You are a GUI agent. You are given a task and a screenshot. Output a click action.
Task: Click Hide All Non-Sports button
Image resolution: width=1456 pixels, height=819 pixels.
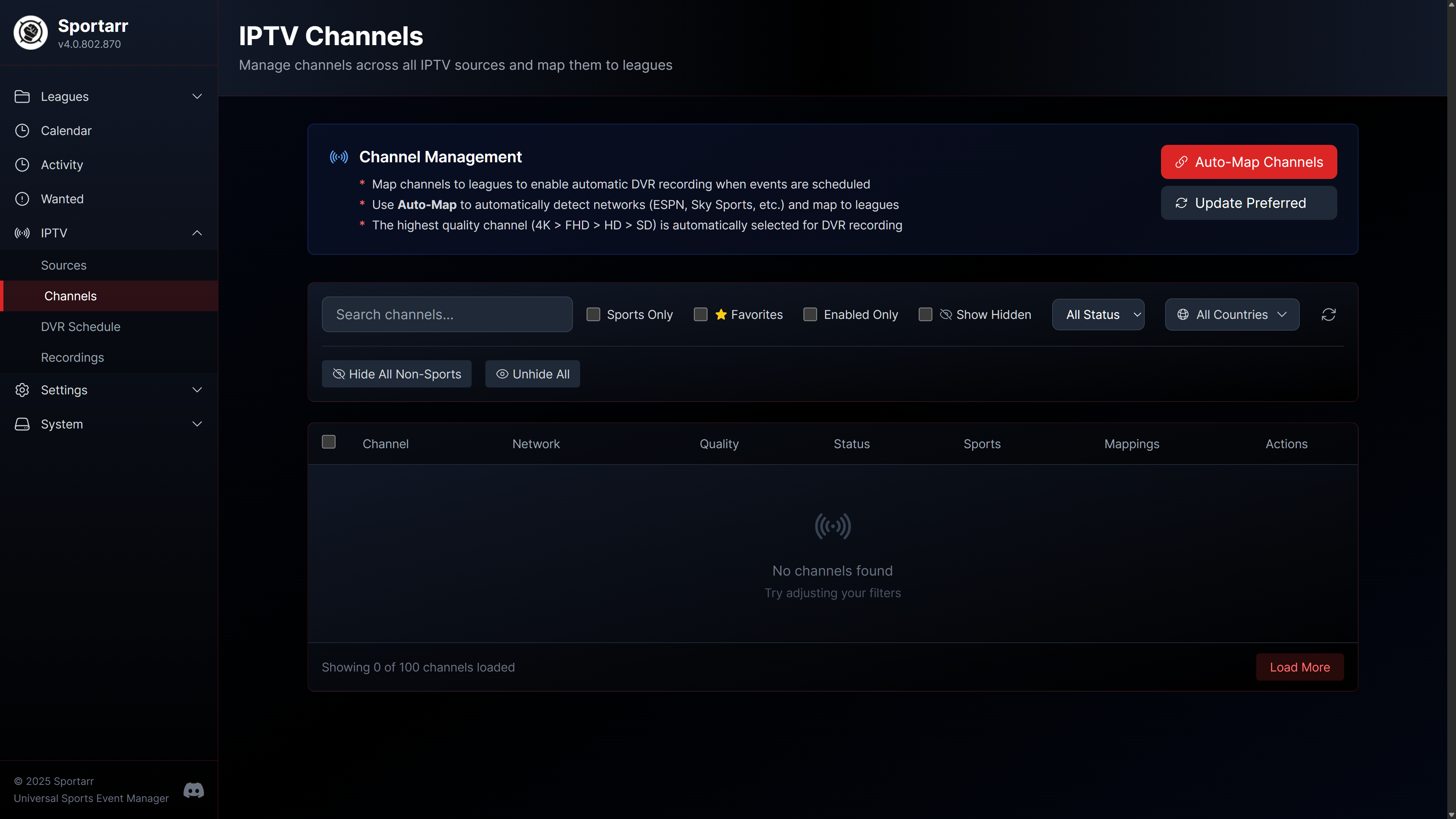[397, 374]
